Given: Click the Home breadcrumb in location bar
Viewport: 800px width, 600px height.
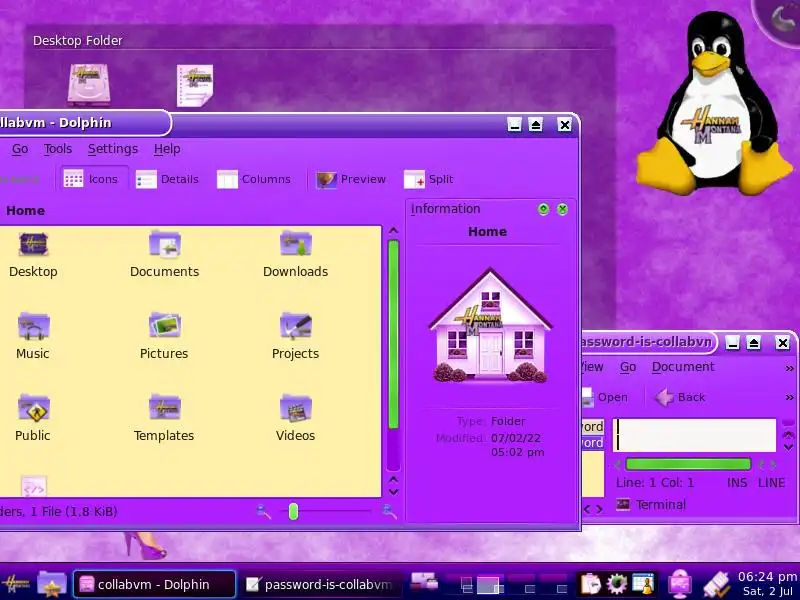Looking at the screenshot, I should (x=26, y=210).
